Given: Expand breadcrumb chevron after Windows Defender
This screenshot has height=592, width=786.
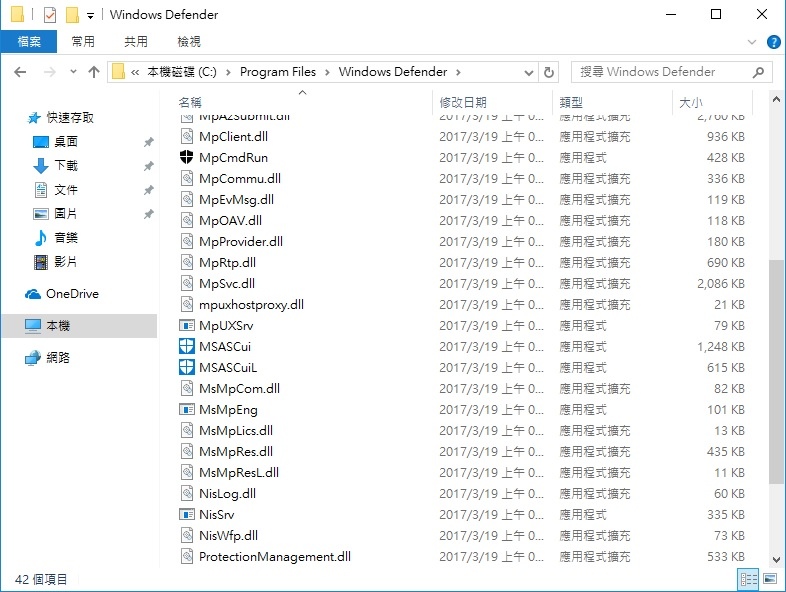Looking at the screenshot, I should (x=458, y=72).
